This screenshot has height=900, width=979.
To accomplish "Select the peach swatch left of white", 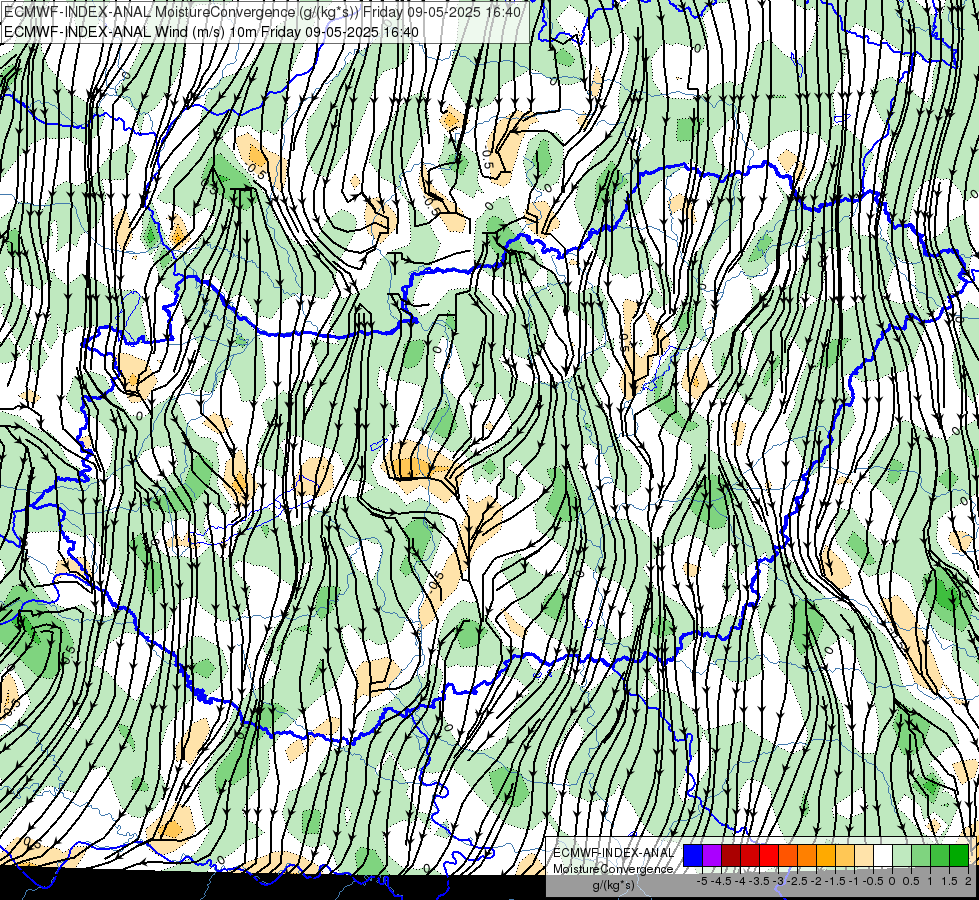I will coord(864,856).
